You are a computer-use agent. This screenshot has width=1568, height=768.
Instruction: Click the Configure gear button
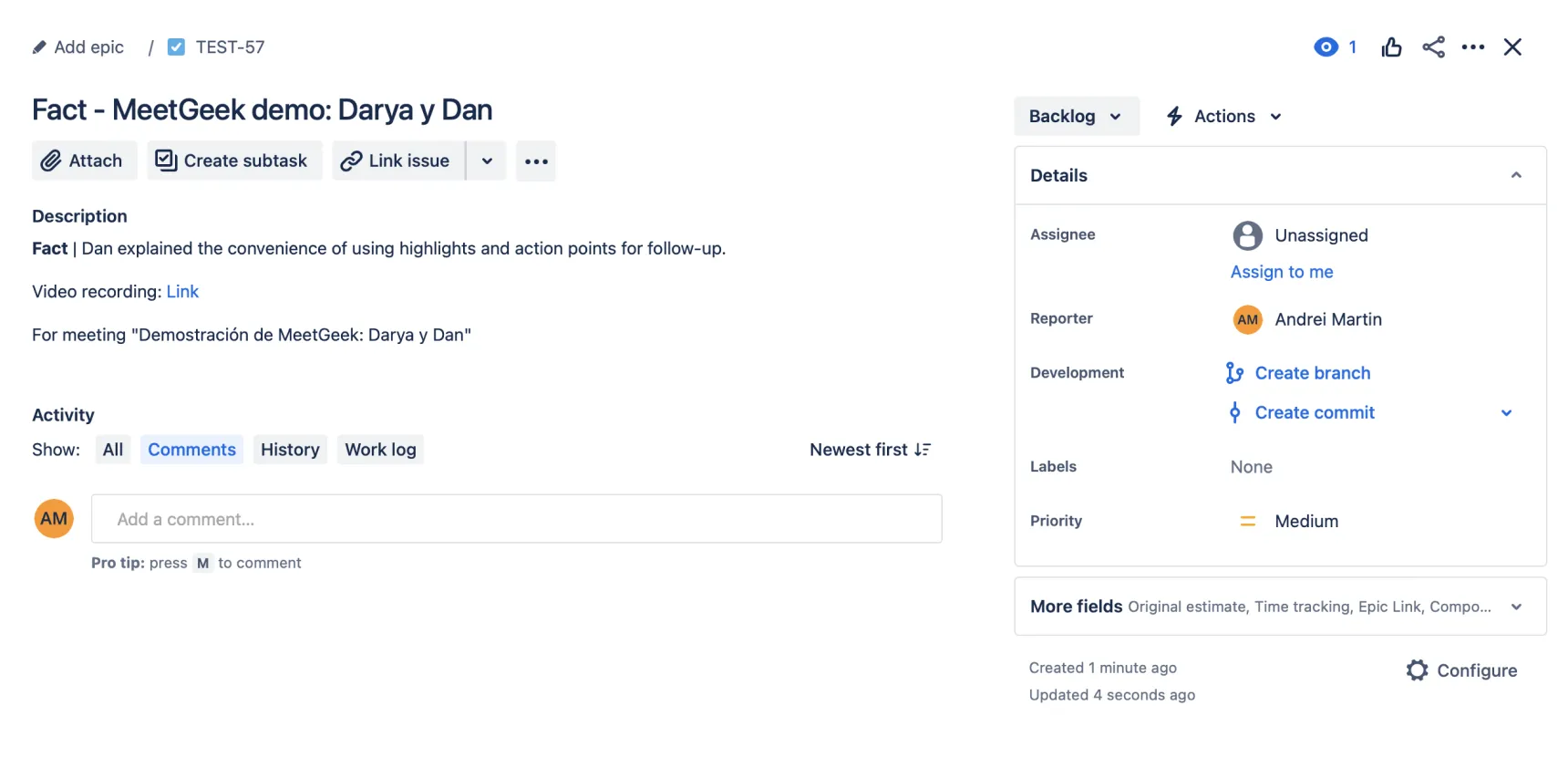coord(1461,670)
